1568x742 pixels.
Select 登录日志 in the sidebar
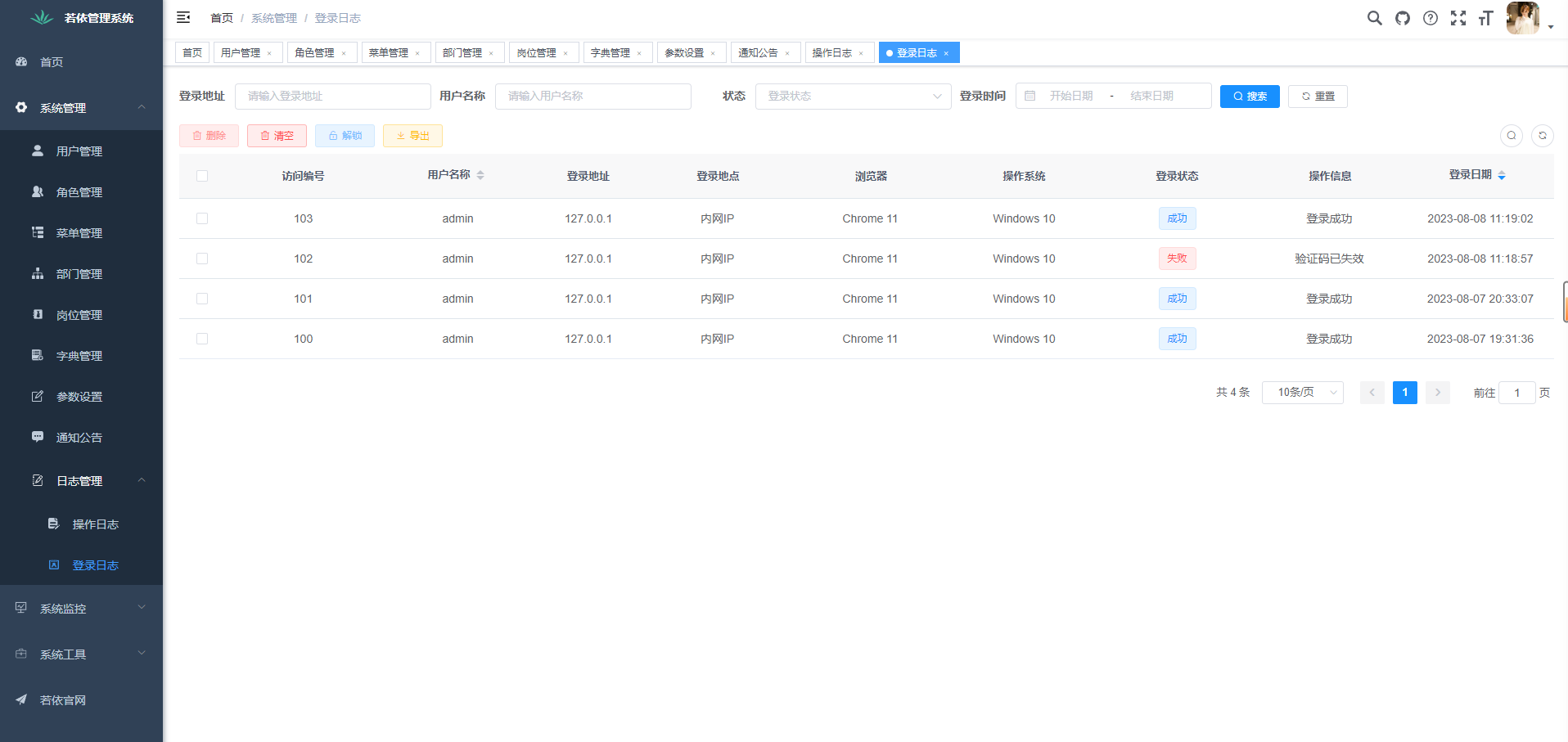(81, 565)
